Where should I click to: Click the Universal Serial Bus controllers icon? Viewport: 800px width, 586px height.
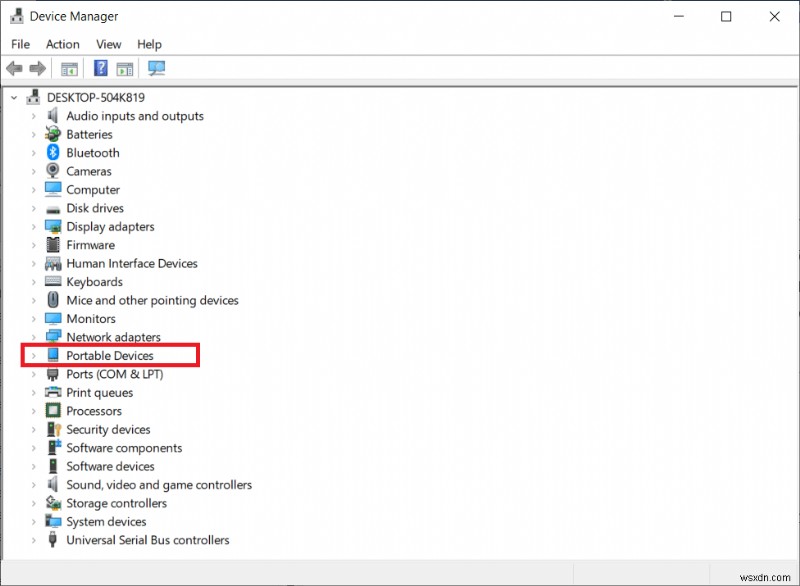click(53, 540)
